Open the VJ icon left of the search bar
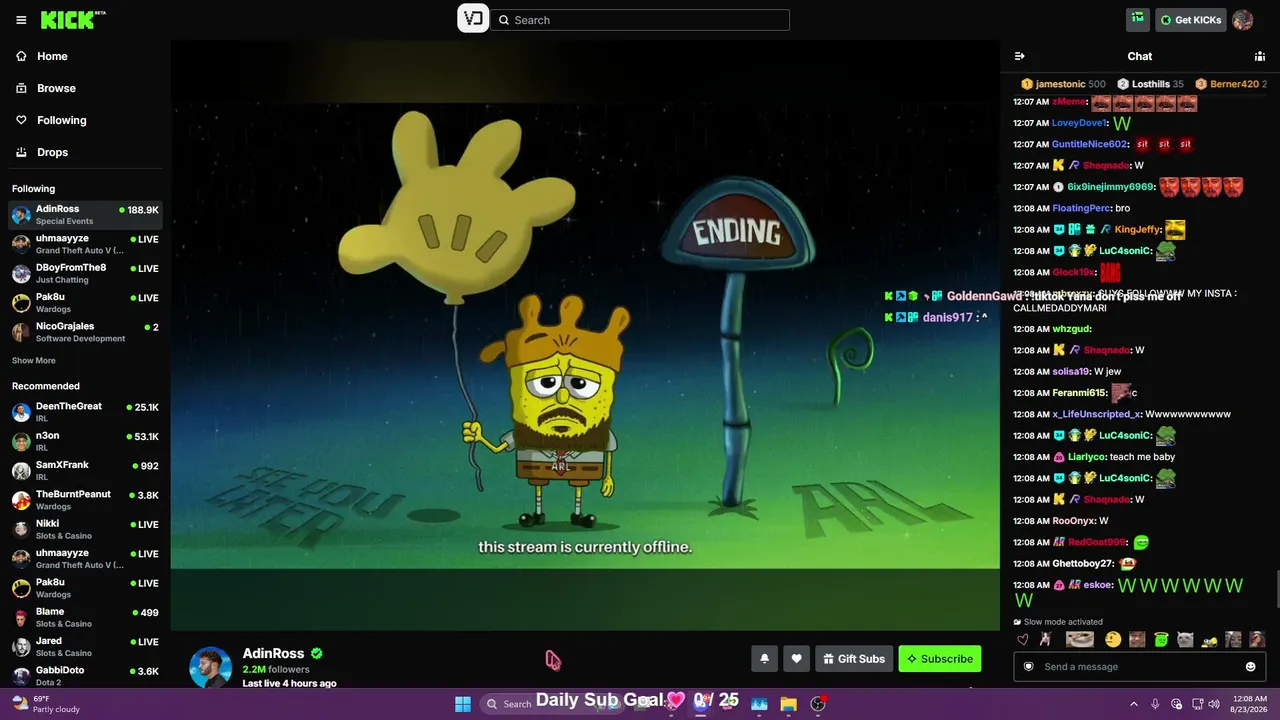The height and width of the screenshot is (720, 1280). [x=473, y=19]
